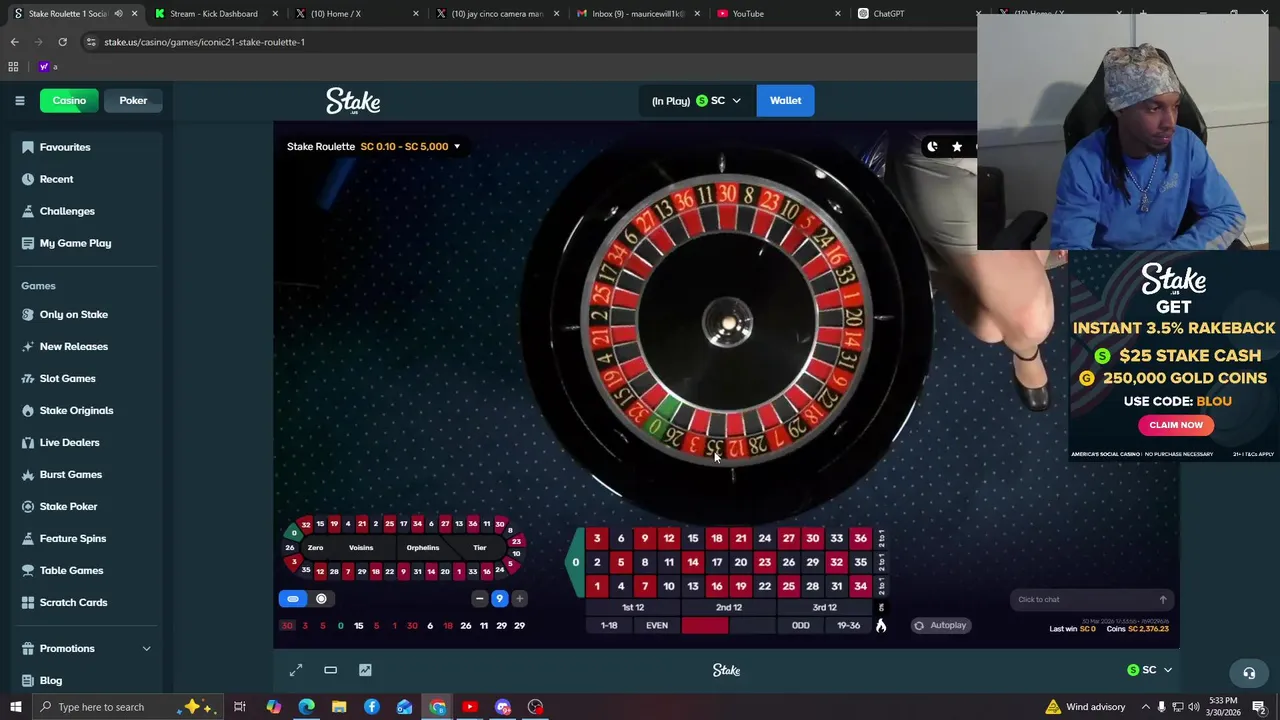Show hidden system tray icons

tap(1145, 707)
